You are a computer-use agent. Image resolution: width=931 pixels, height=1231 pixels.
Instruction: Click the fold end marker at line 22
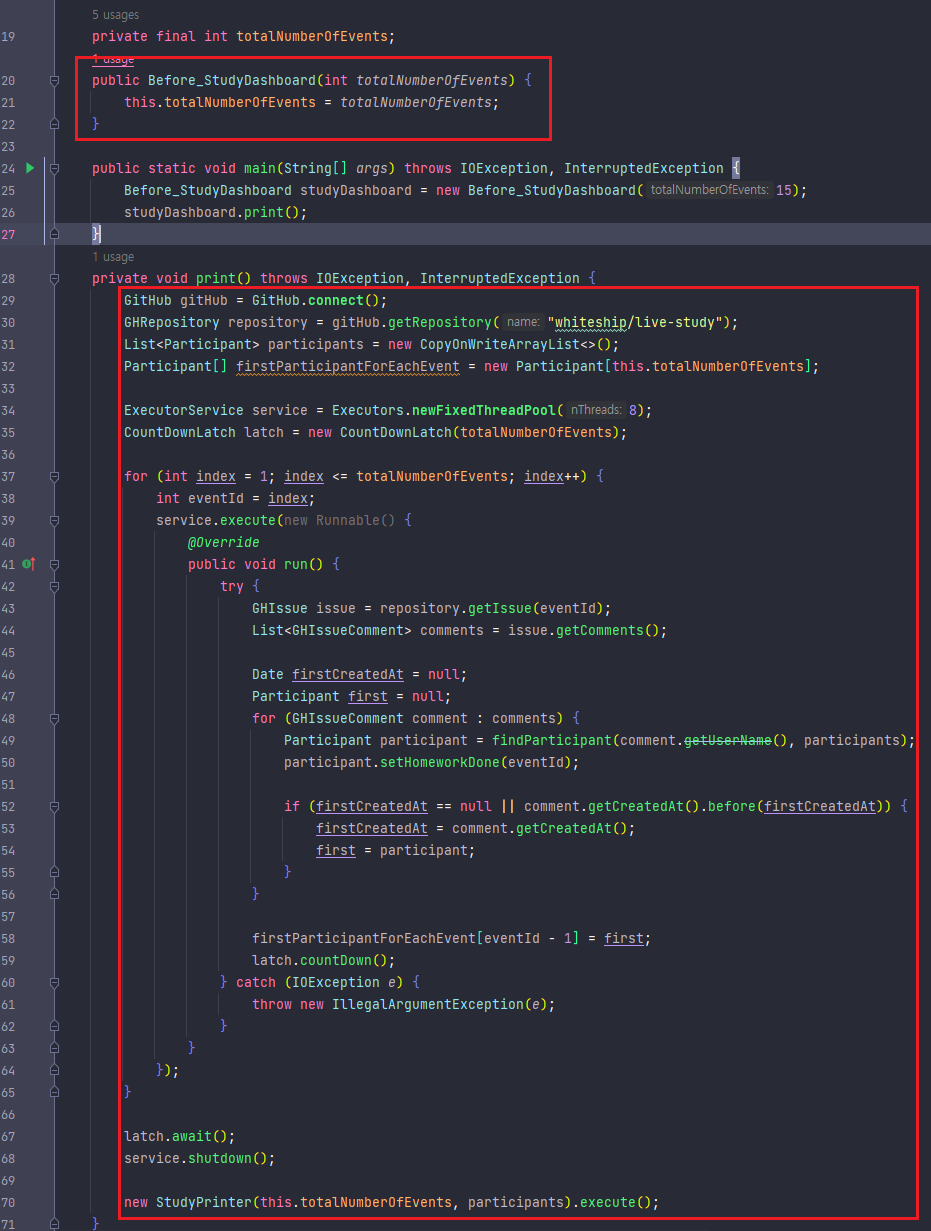pos(55,124)
